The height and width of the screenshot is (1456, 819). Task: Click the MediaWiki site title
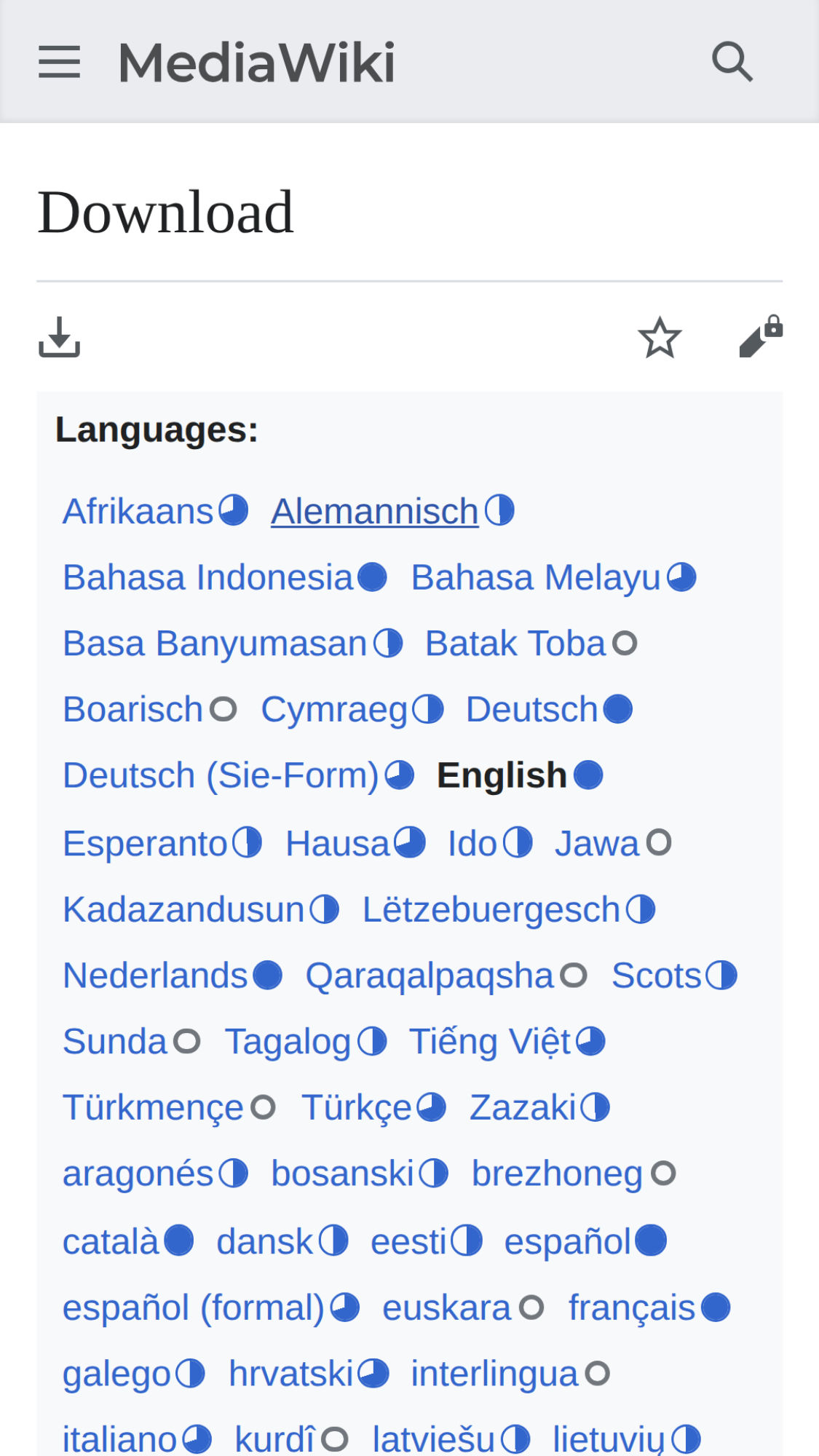[256, 63]
